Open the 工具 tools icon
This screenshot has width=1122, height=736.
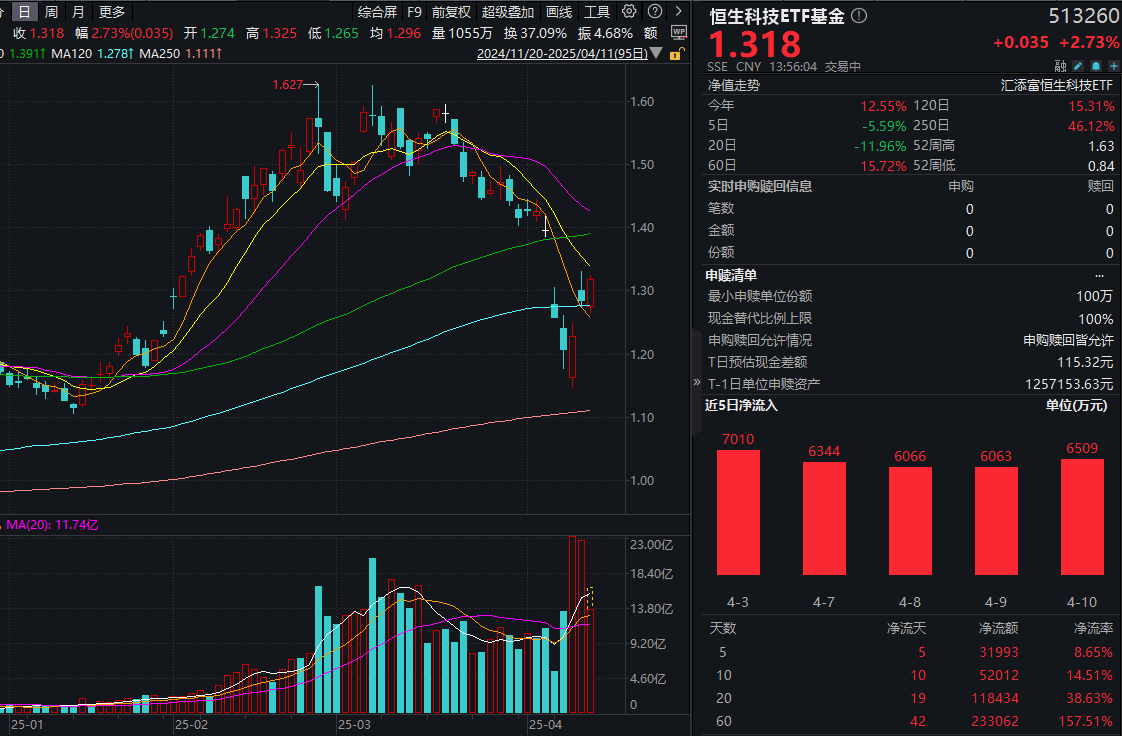click(597, 12)
